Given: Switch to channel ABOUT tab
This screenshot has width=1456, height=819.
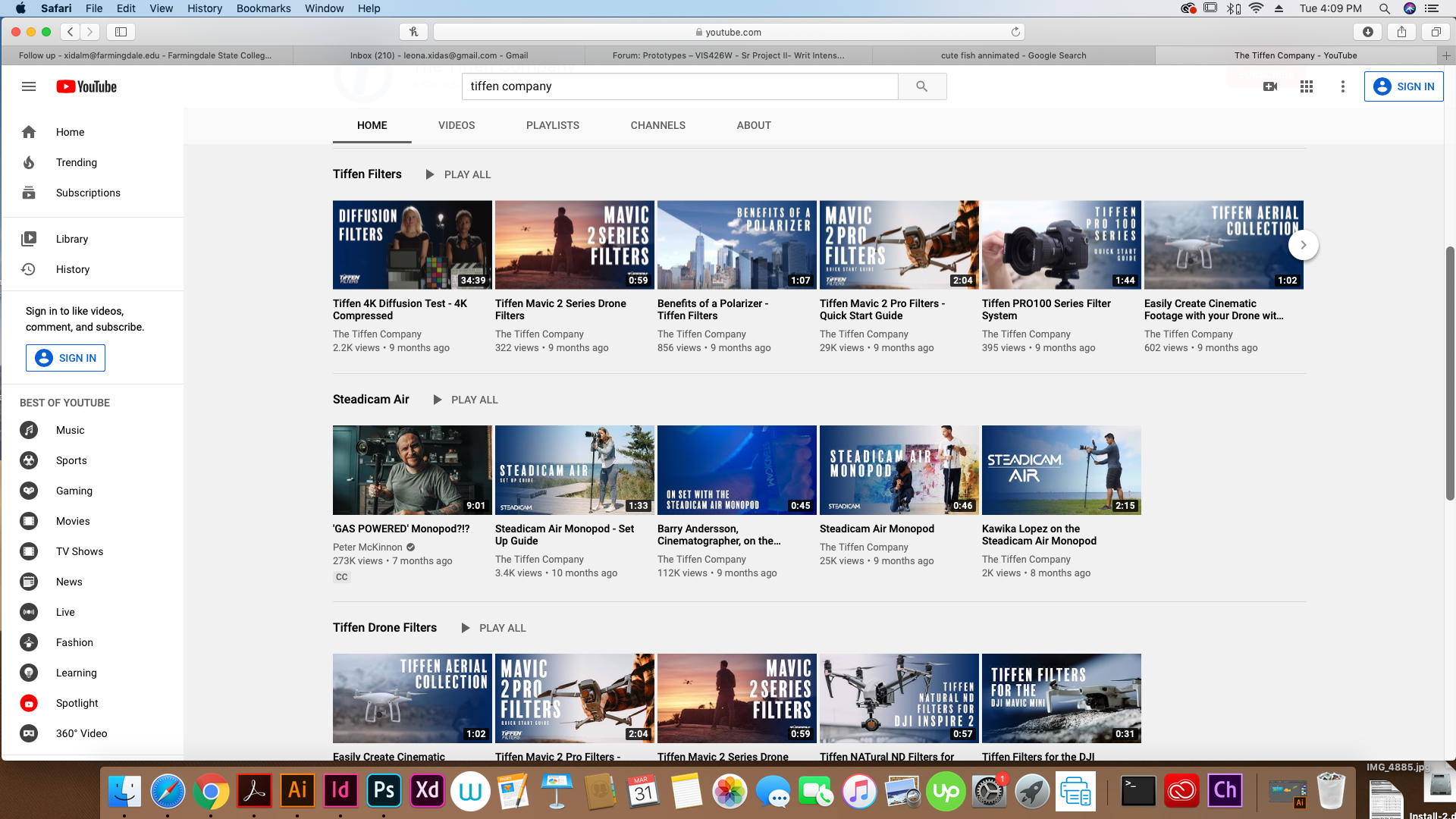Looking at the screenshot, I should click(x=754, y=125).
